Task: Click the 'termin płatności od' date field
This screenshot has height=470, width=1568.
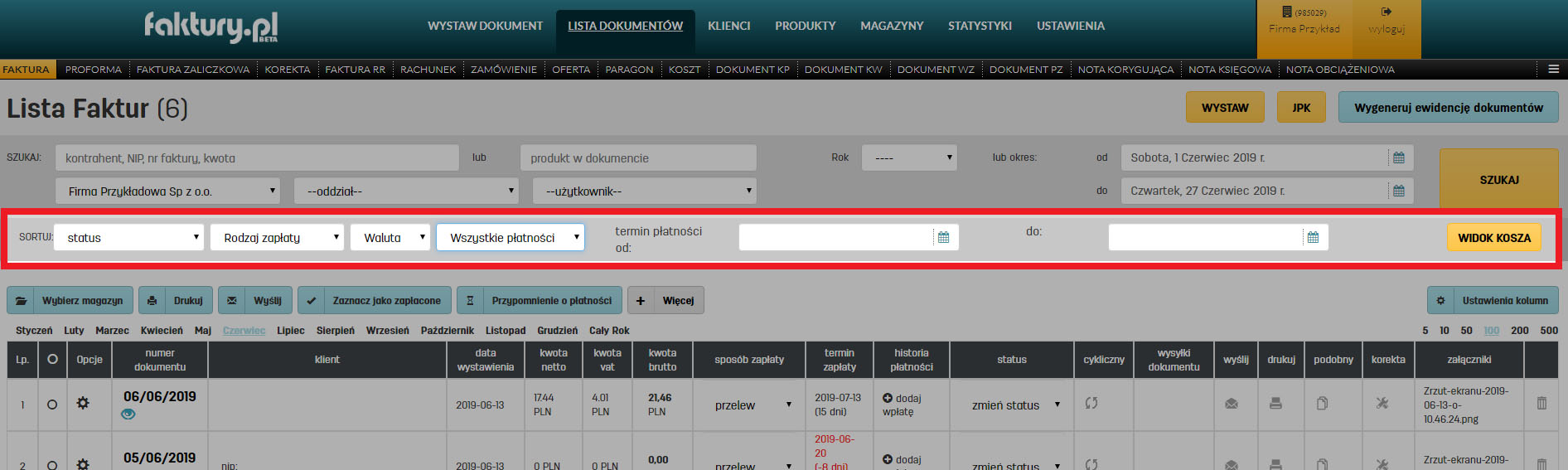Action: (x=837, y=238)
